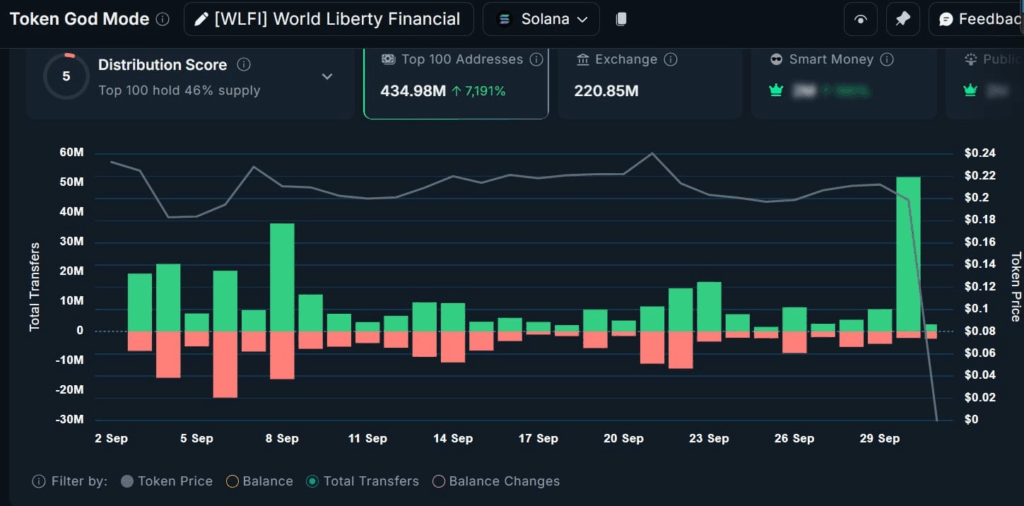
Task: Select the Total Transfers filter radio
Action: (x=313, y=481)
